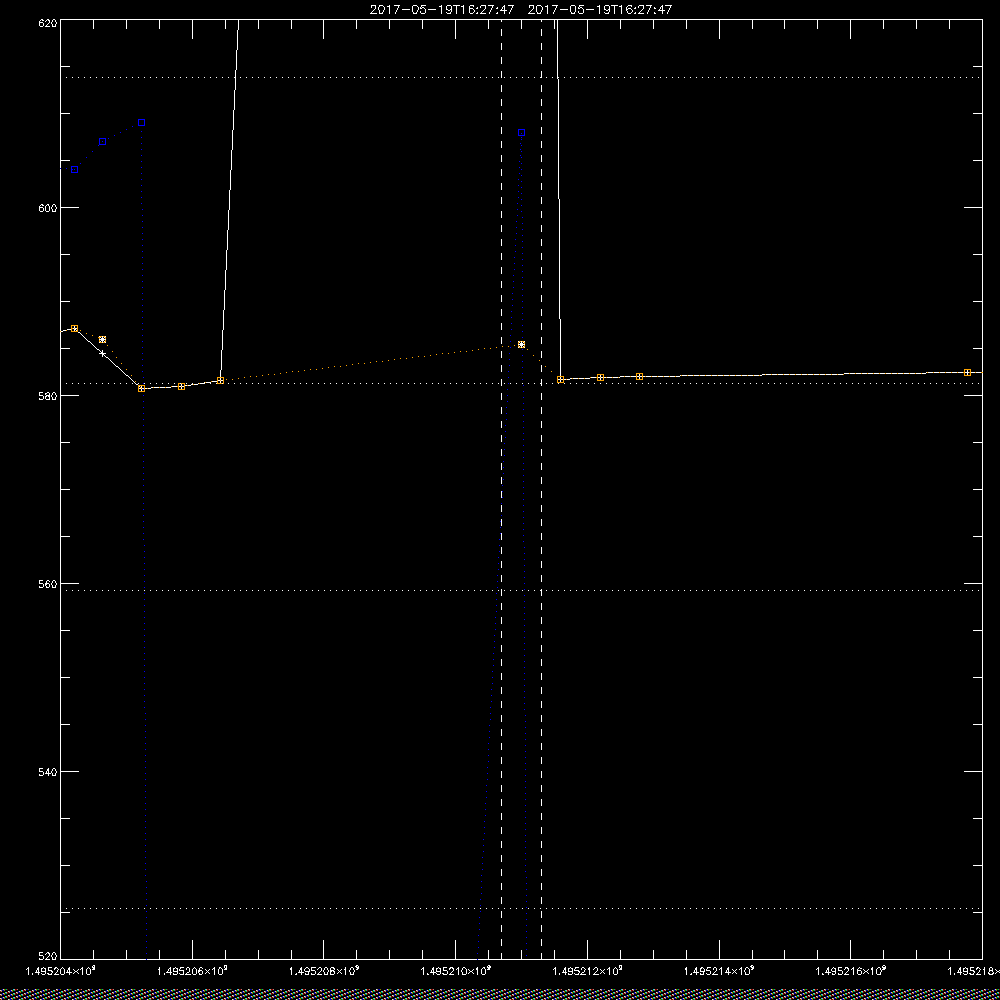Viewport: 1000px width, 1000px height.
Task: Pick the lowest blue square in the left cluster
Action: pos(75,170)
